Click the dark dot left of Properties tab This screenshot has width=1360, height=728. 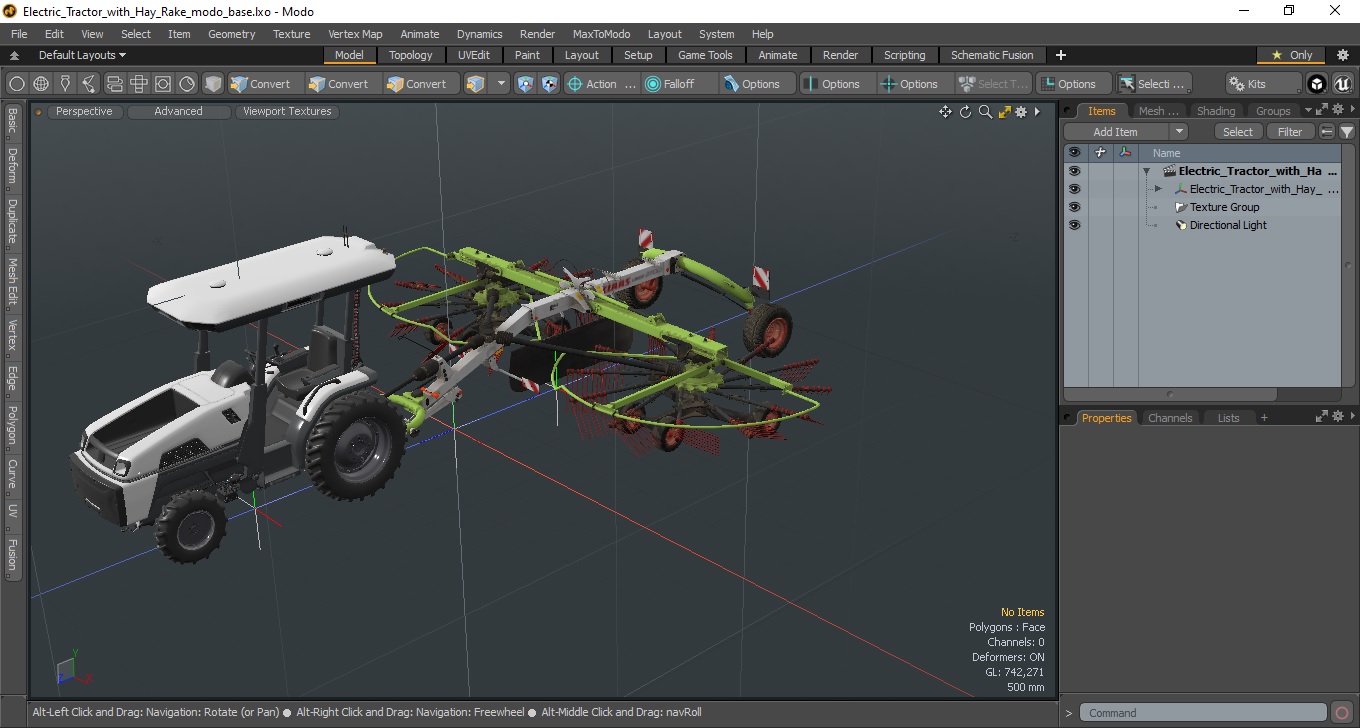[x=1069, y=418]
